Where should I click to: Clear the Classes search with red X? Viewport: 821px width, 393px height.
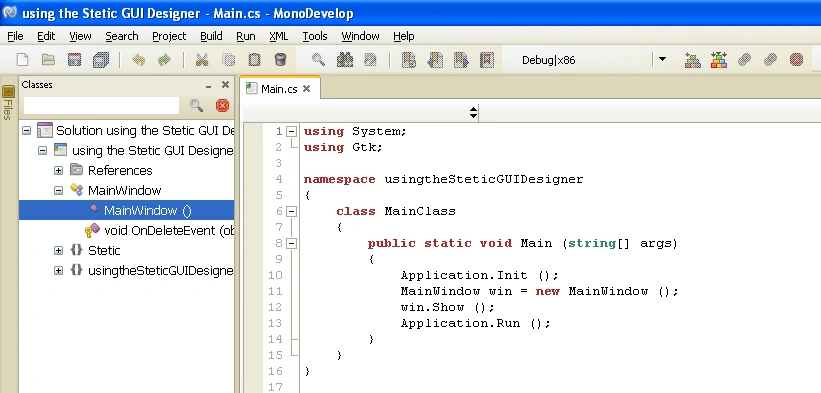pos(223,106)
